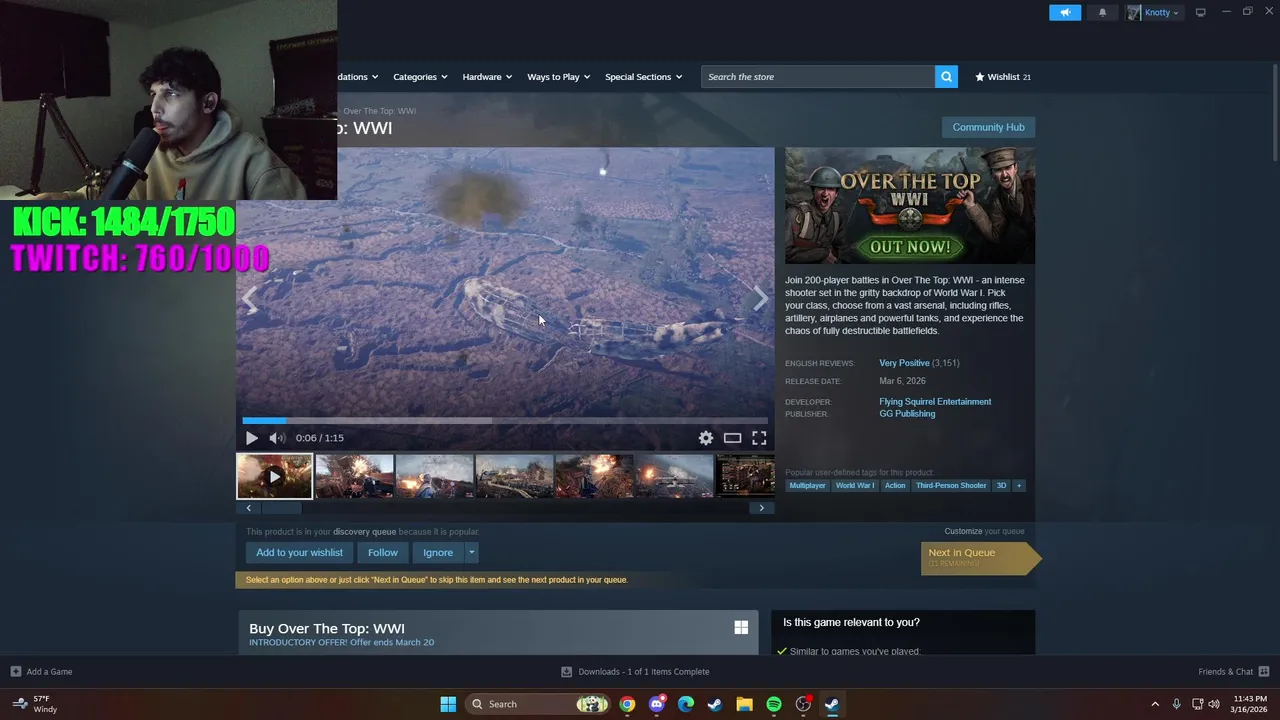Open the Wishlist star link
The width and height of the screenshot is (1280, 720).
pos(1003,76)
